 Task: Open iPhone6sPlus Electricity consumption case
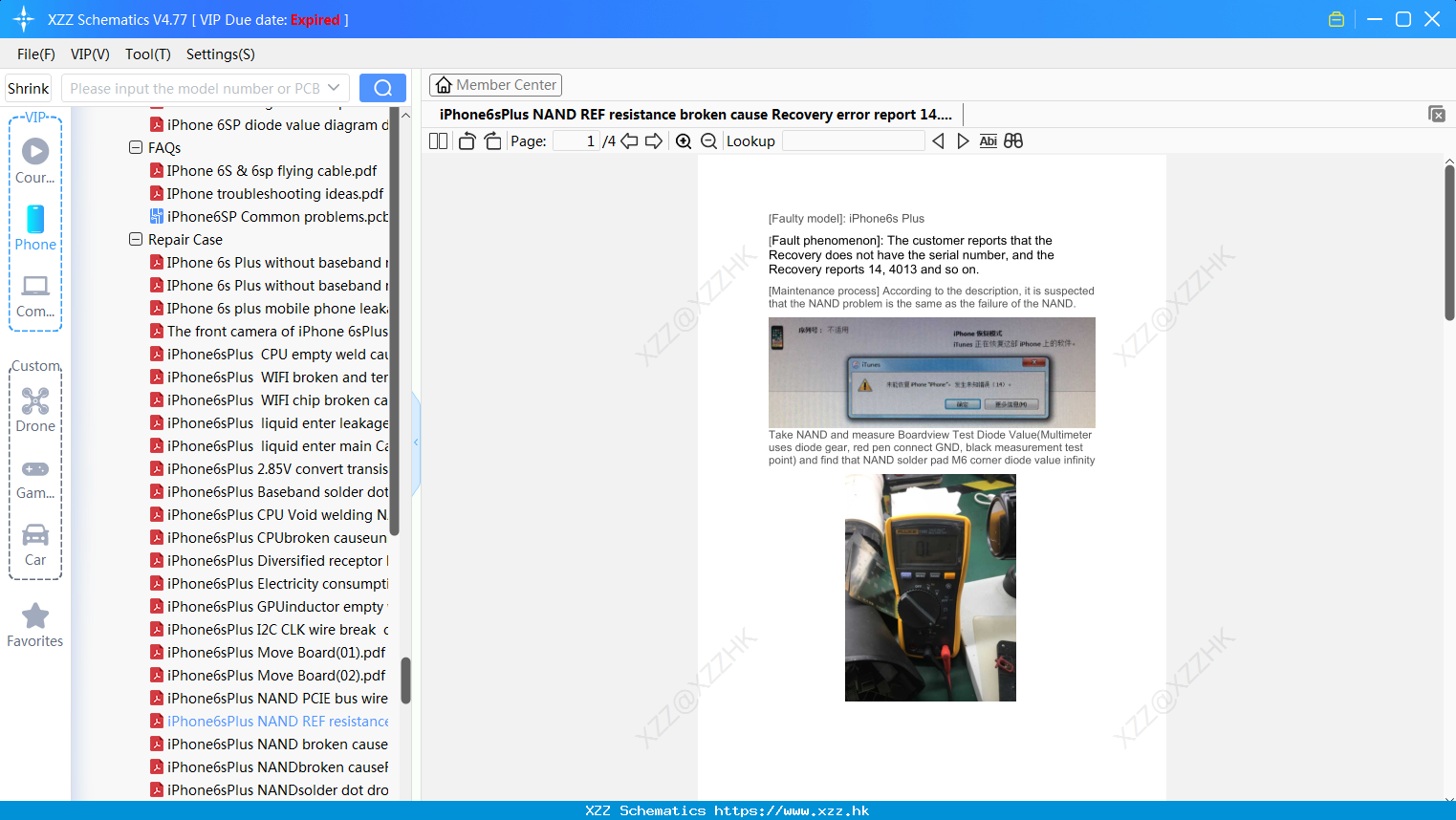coord(270,584)
